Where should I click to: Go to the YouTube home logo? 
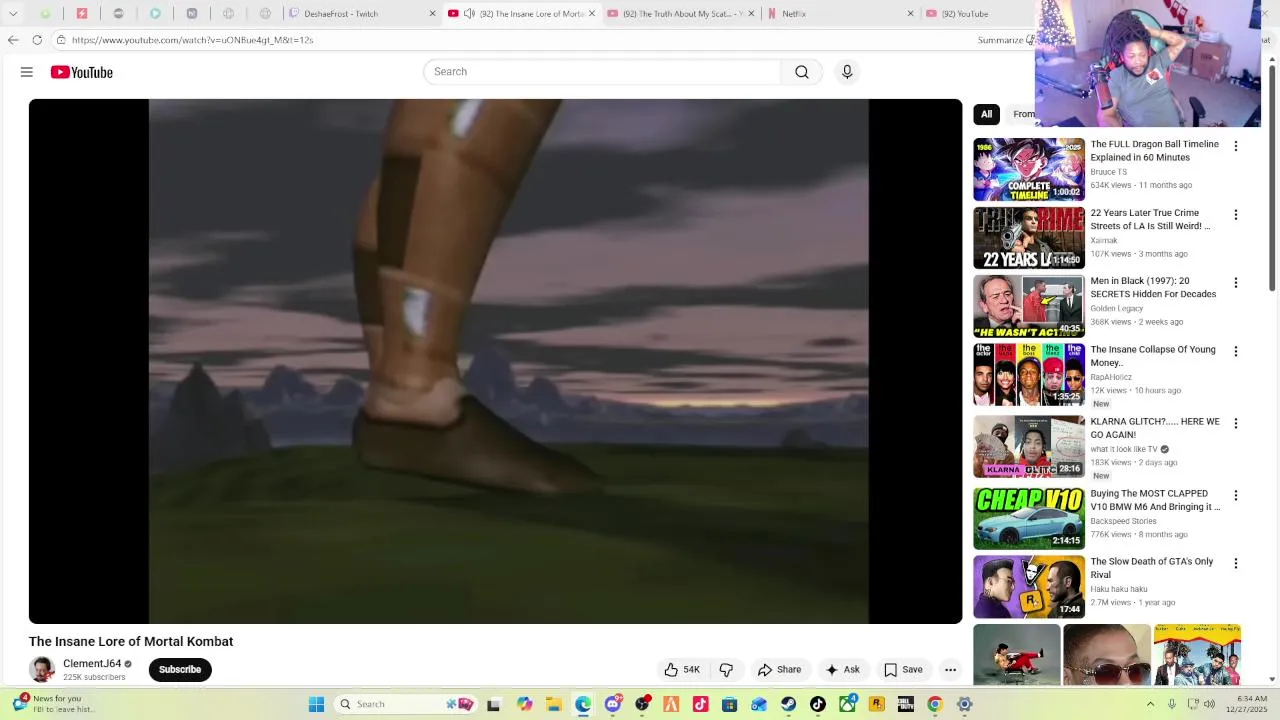coord(82,72)
